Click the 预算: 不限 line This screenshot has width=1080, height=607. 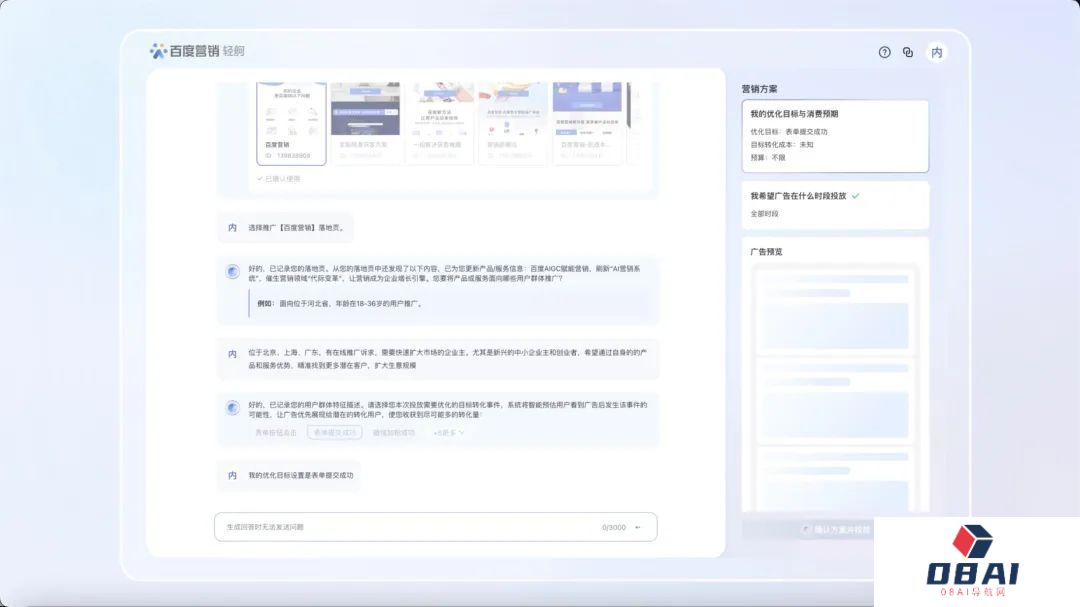click(768, 158)
